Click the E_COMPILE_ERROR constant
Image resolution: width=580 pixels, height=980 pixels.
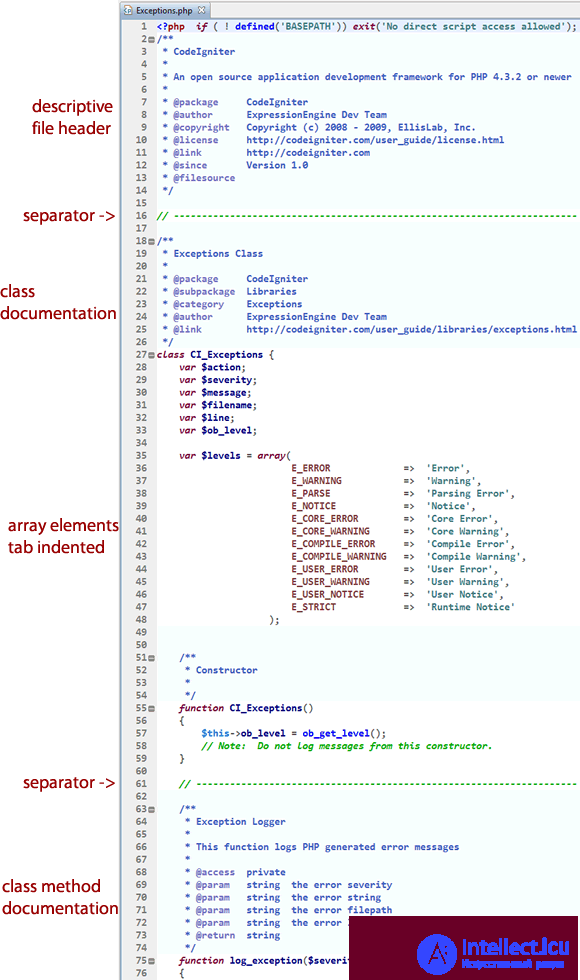coord(333,544)
